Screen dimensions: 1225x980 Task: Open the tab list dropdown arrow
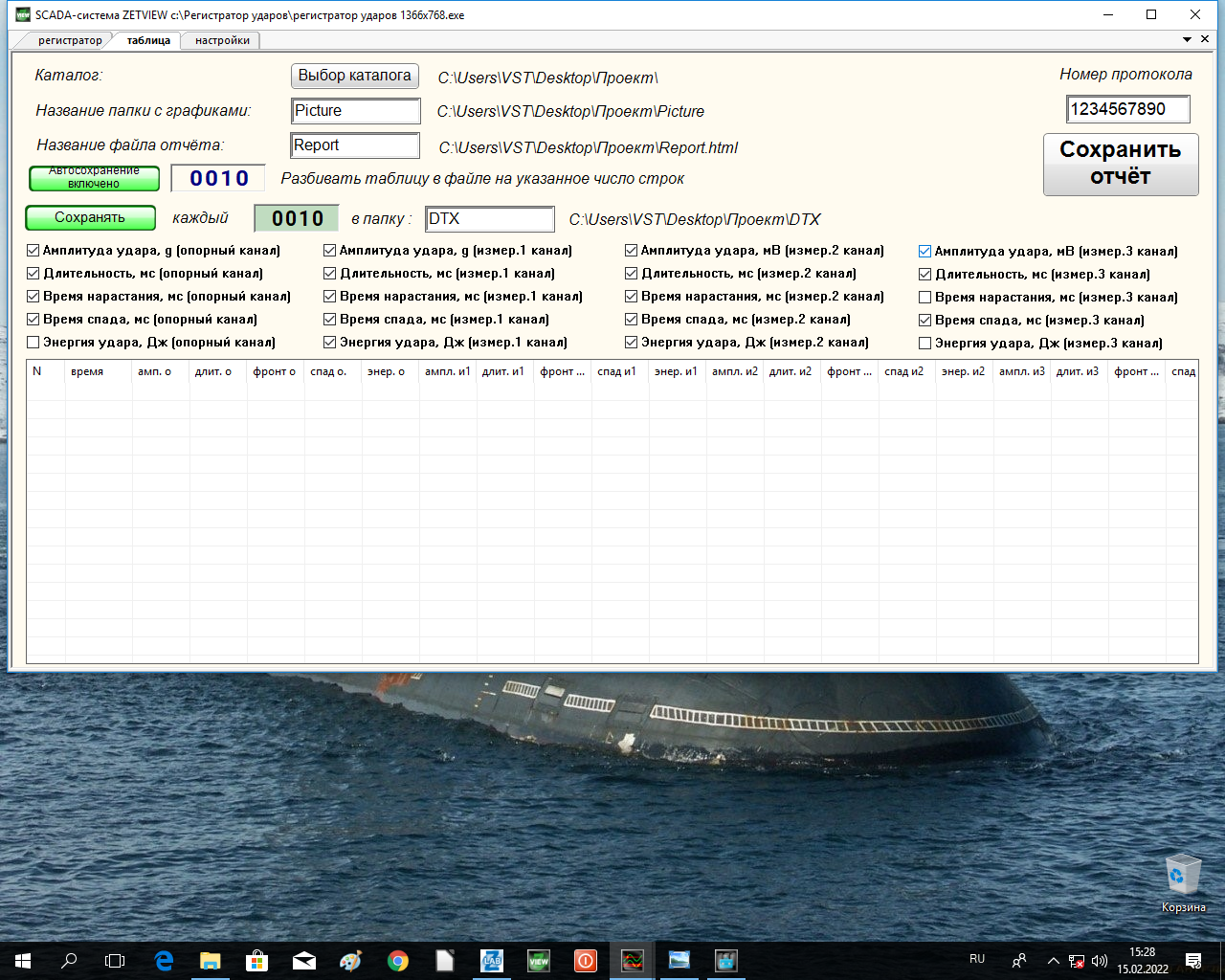1187,40
